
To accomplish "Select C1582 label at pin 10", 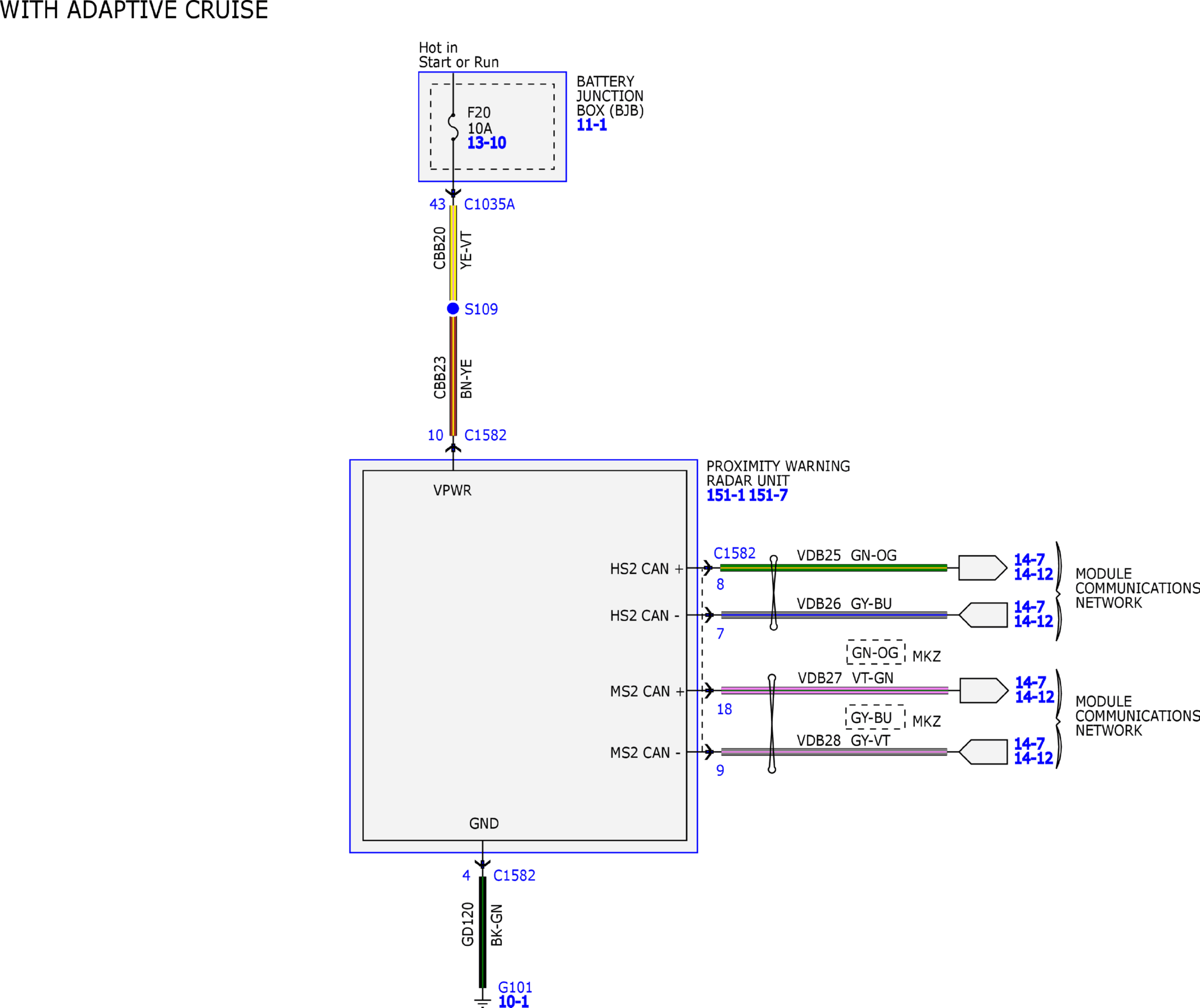I will [x=486, y=435].
